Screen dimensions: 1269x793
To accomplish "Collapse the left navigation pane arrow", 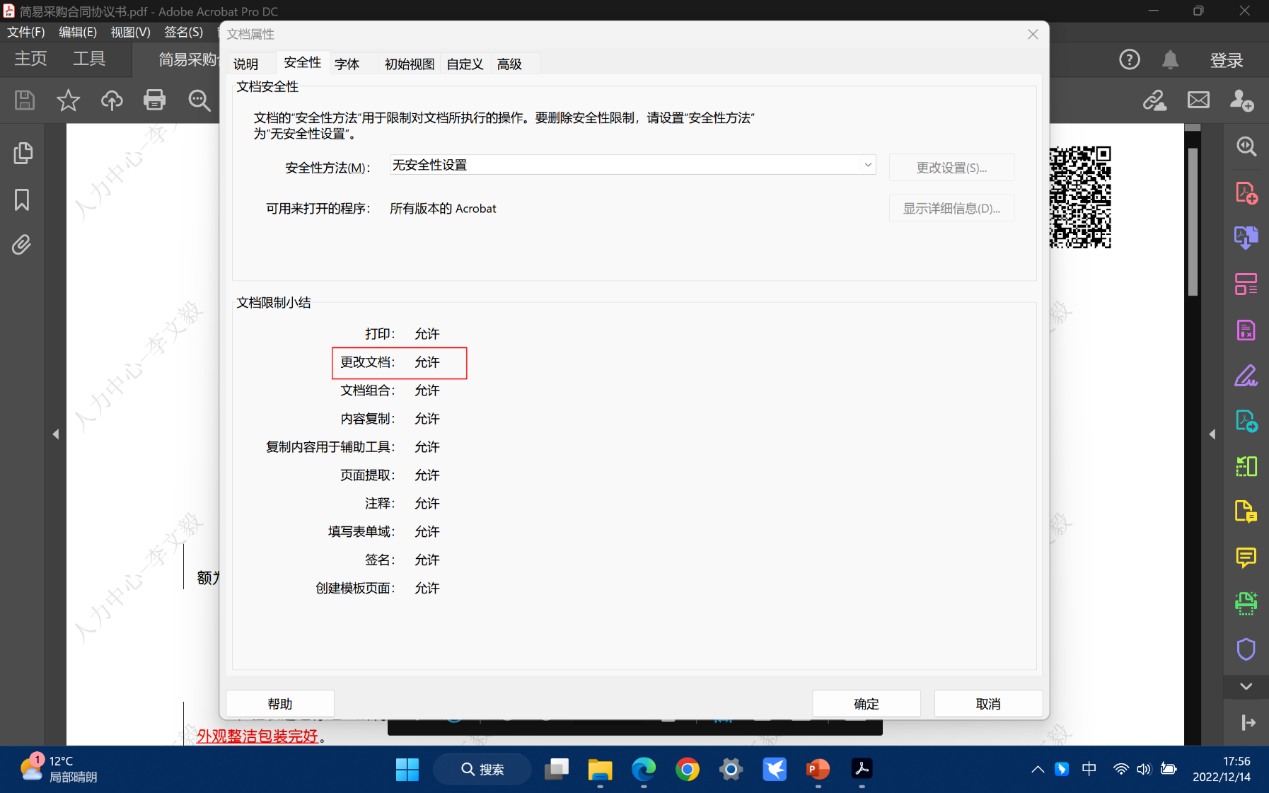I will pos(56,434).
